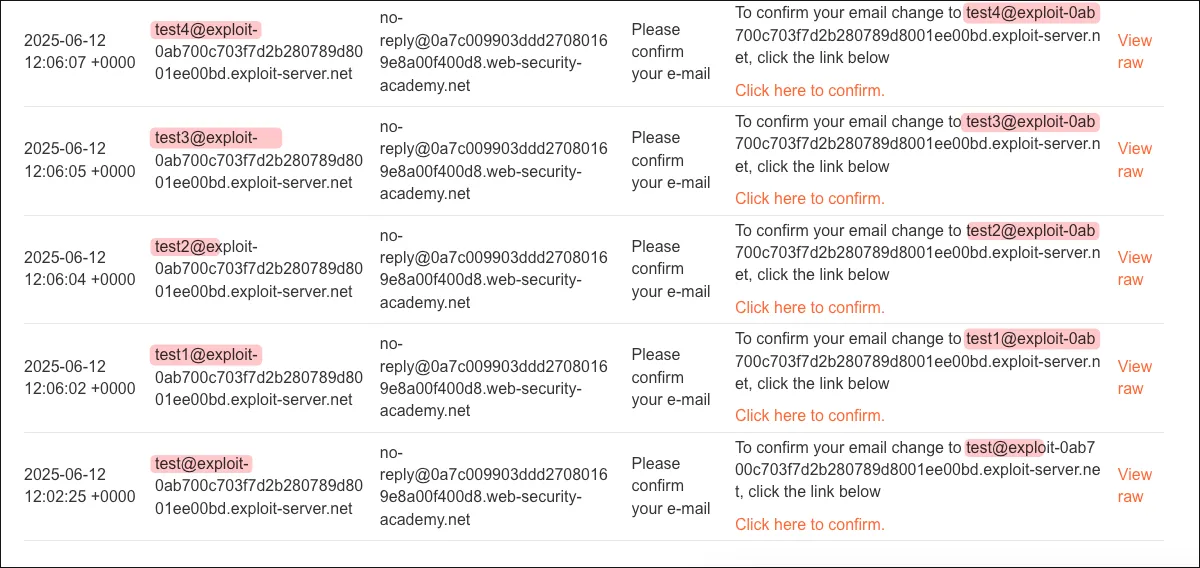
Task: Open View raw for the test4 email
Action: (x=1134, y=52)
